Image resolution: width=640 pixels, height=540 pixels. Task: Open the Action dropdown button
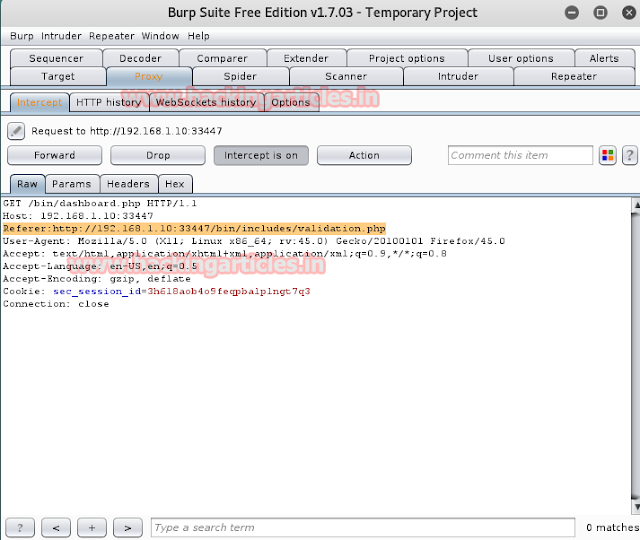[364, 156]
